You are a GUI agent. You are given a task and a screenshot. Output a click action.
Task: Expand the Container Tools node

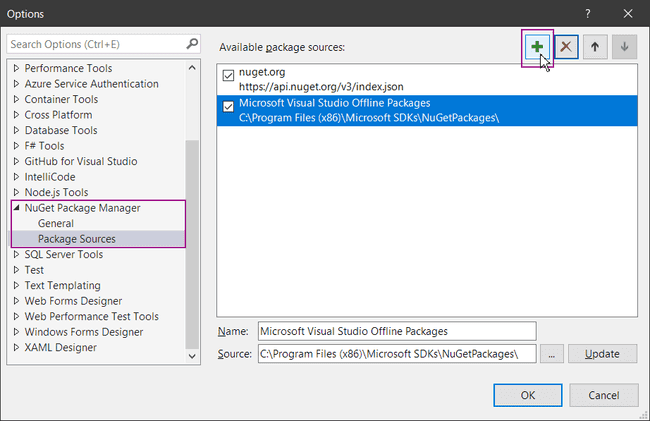pyautogui.click(x=16, y=100)
